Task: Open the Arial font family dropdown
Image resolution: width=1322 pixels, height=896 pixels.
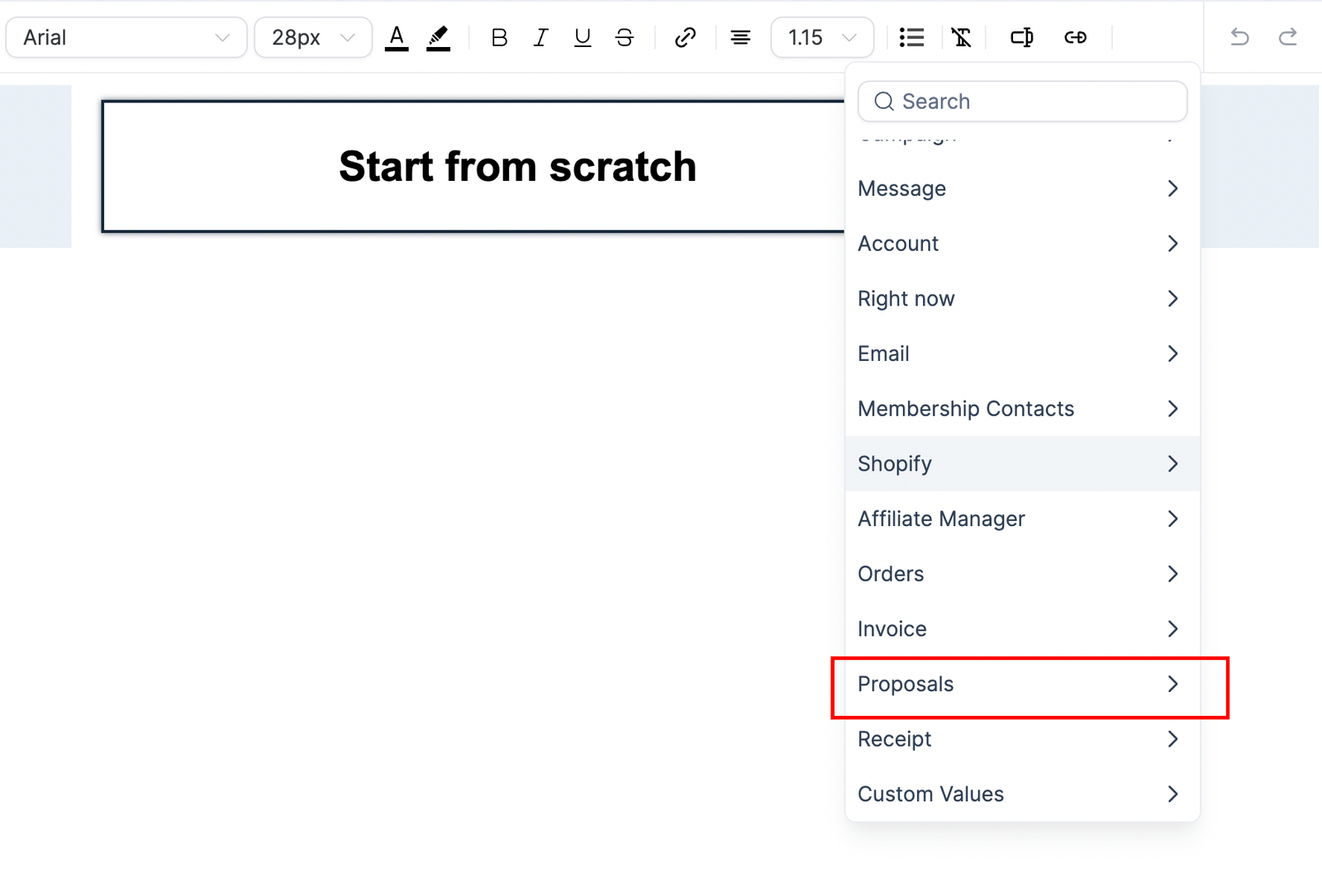Action: pos(126,37)
